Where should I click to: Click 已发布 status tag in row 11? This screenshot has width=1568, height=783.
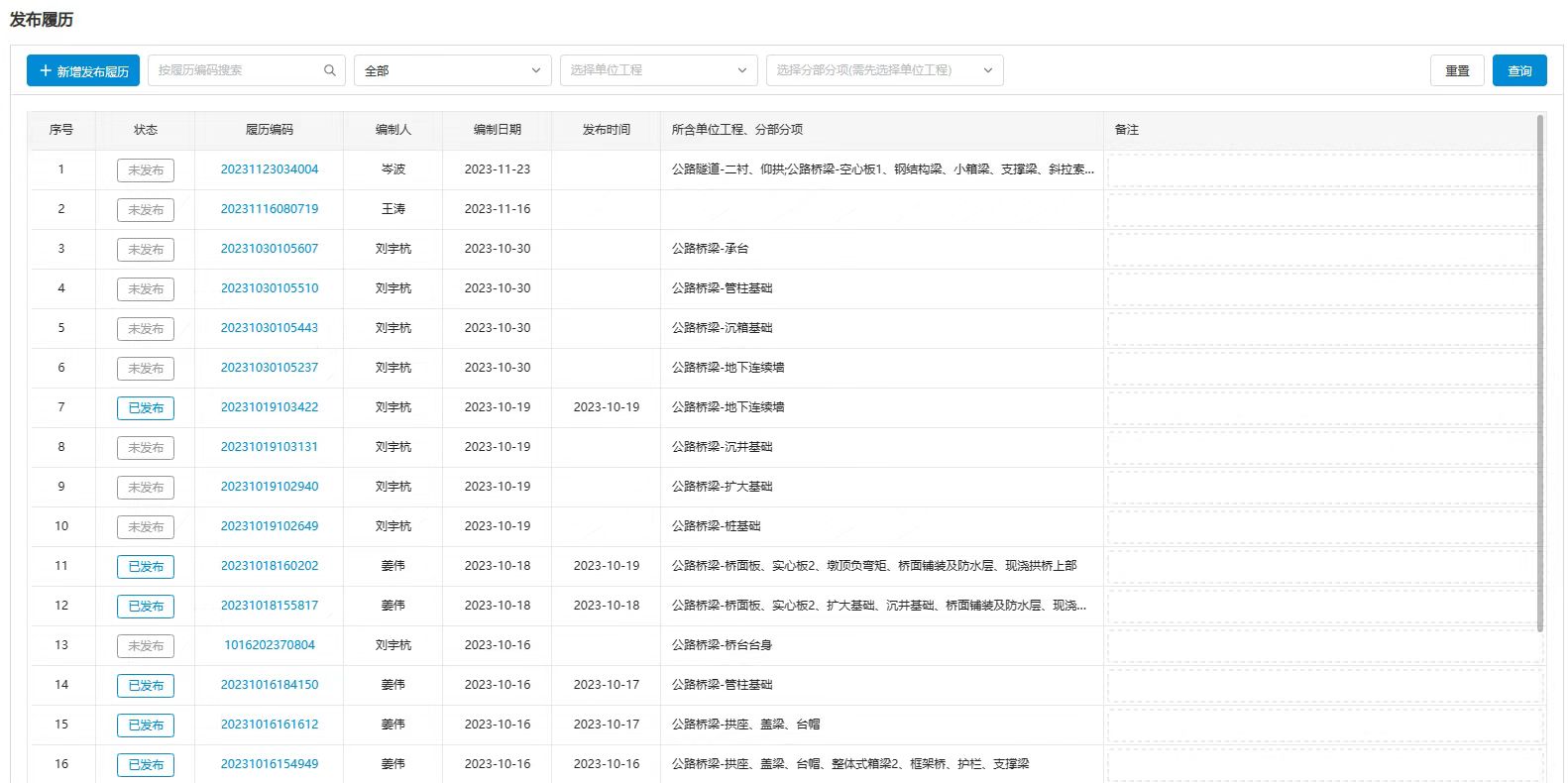click(x=146, y=567)
